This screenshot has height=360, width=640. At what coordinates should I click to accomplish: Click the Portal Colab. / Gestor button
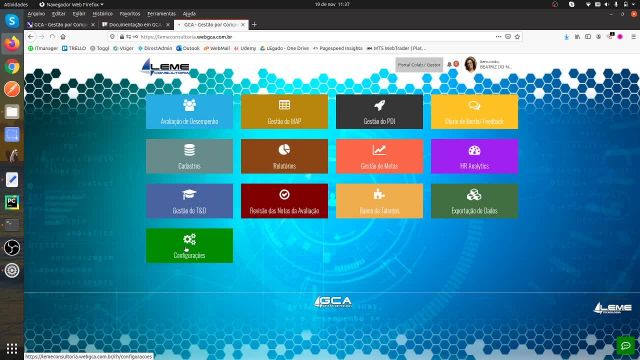coord(419,65)
